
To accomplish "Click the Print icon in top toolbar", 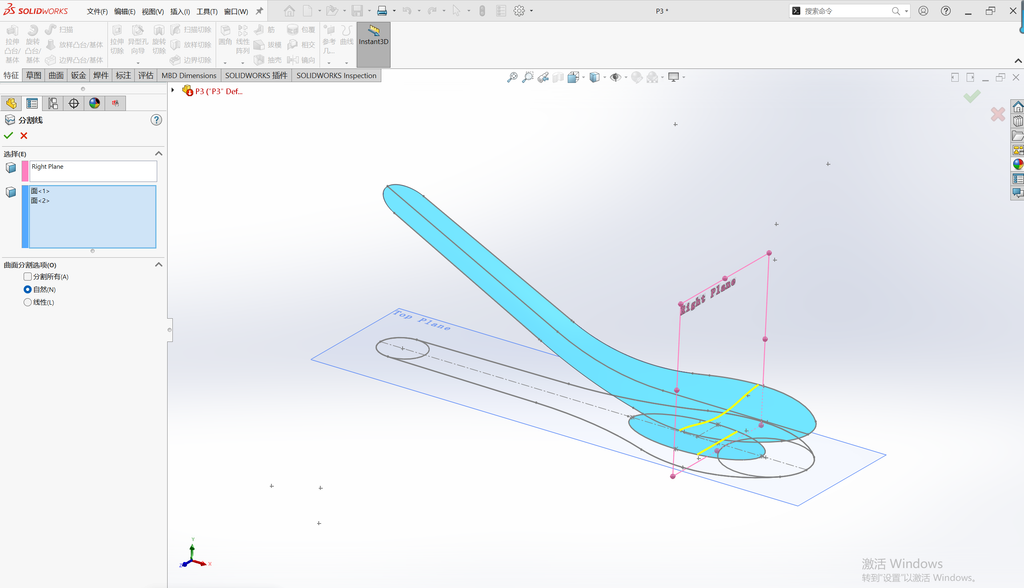I will click(382, 11).
